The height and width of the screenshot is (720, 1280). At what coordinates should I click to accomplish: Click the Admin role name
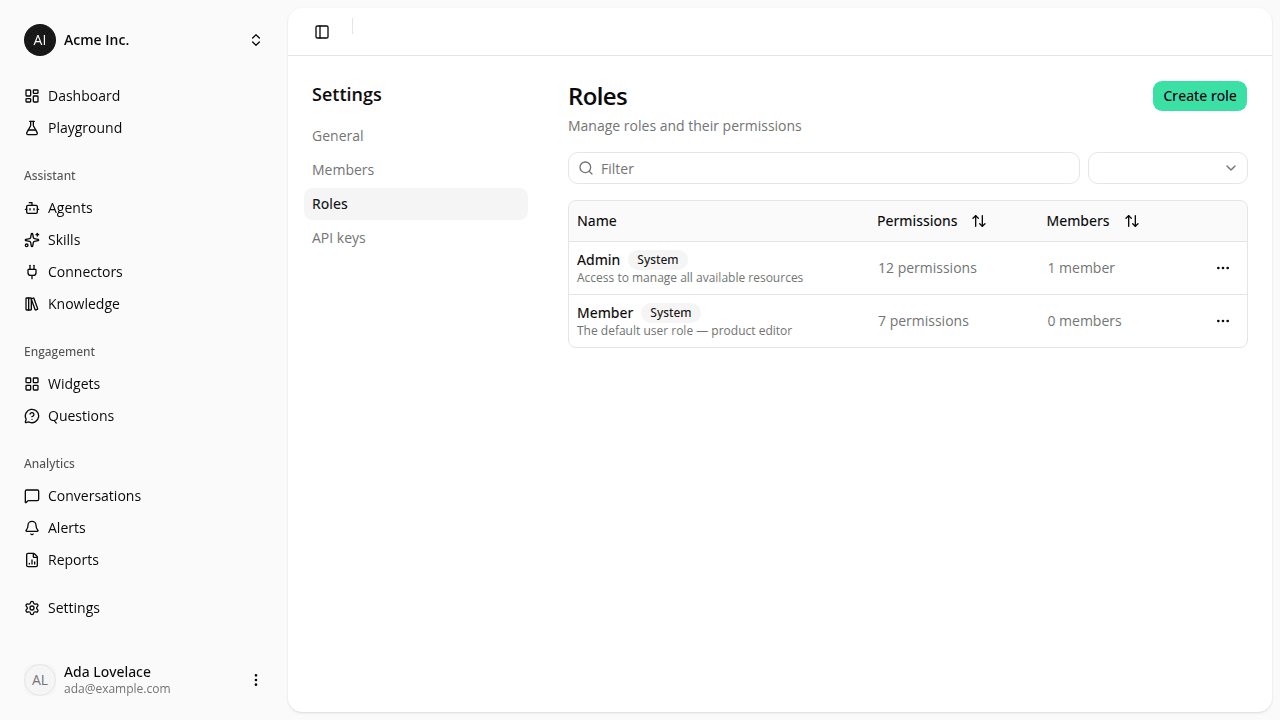598,260
